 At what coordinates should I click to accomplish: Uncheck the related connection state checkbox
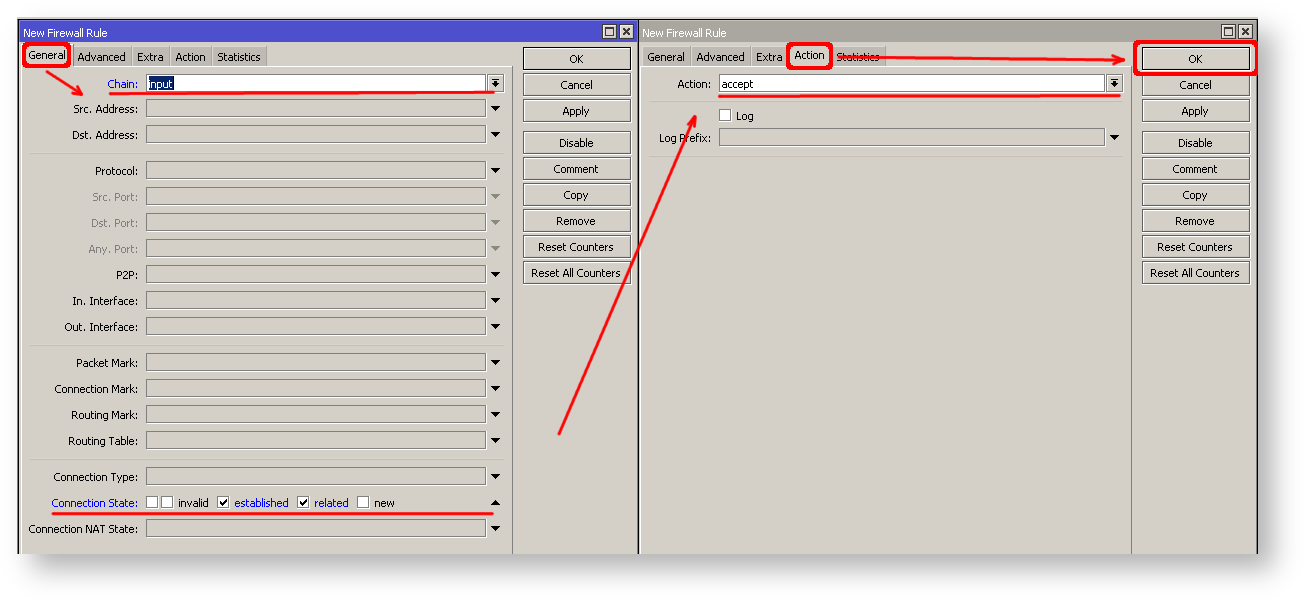click(x=303, y=502)
